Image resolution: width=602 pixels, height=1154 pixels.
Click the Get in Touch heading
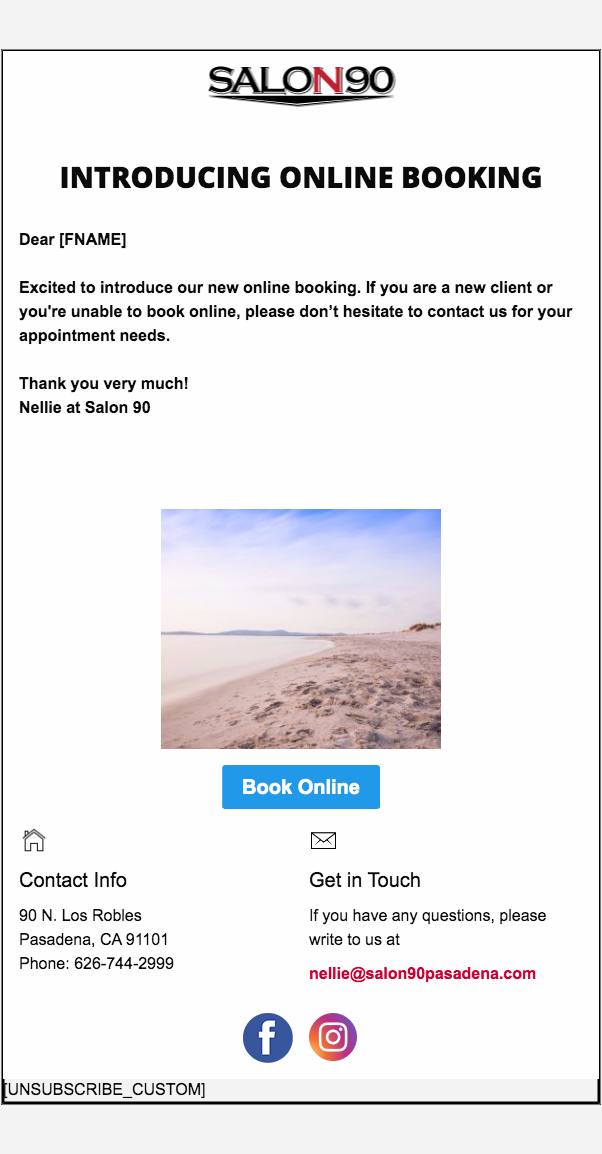(x=365, y=880)
